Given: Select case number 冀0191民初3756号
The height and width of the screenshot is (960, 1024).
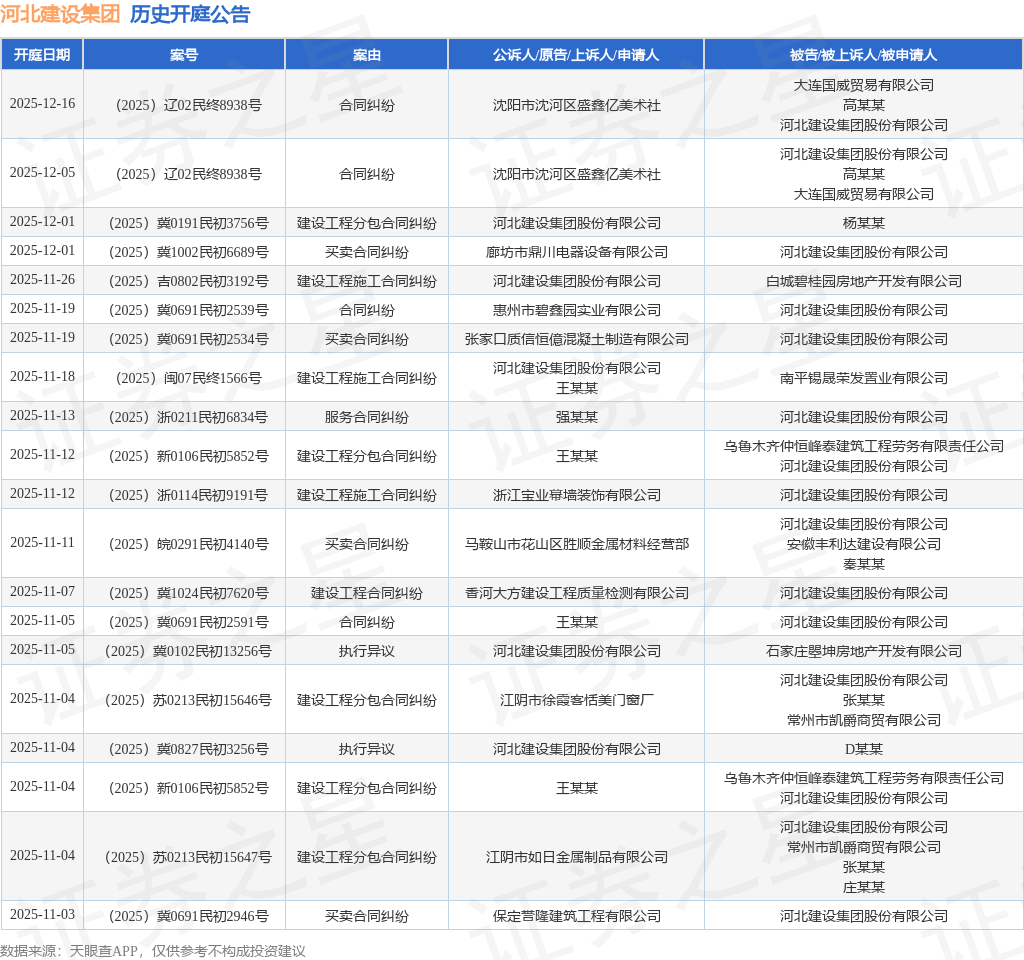Looking at the screenshot, I should (x=189, y=223).
